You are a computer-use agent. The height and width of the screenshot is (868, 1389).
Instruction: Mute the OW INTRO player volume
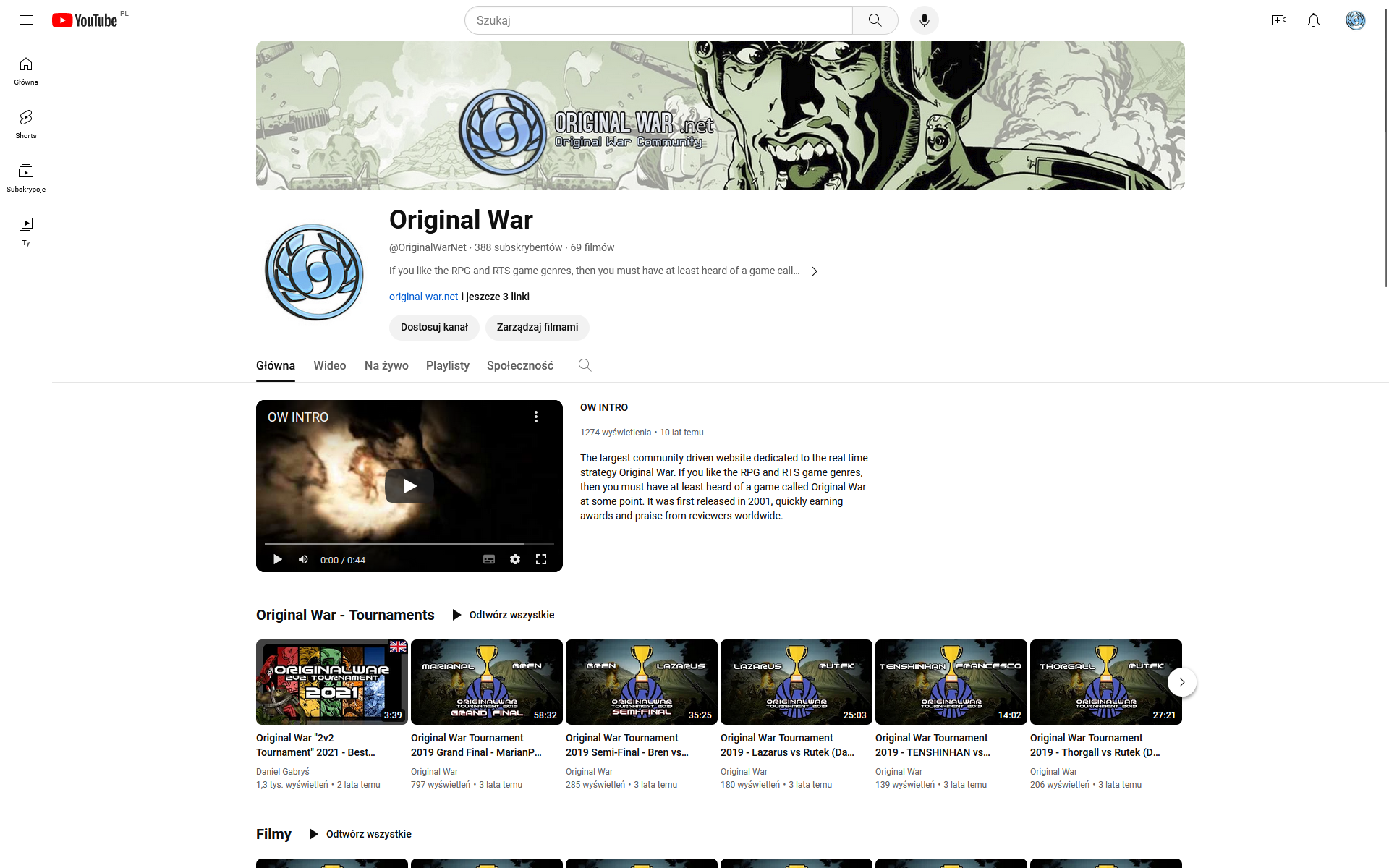(x=303, y=559)
